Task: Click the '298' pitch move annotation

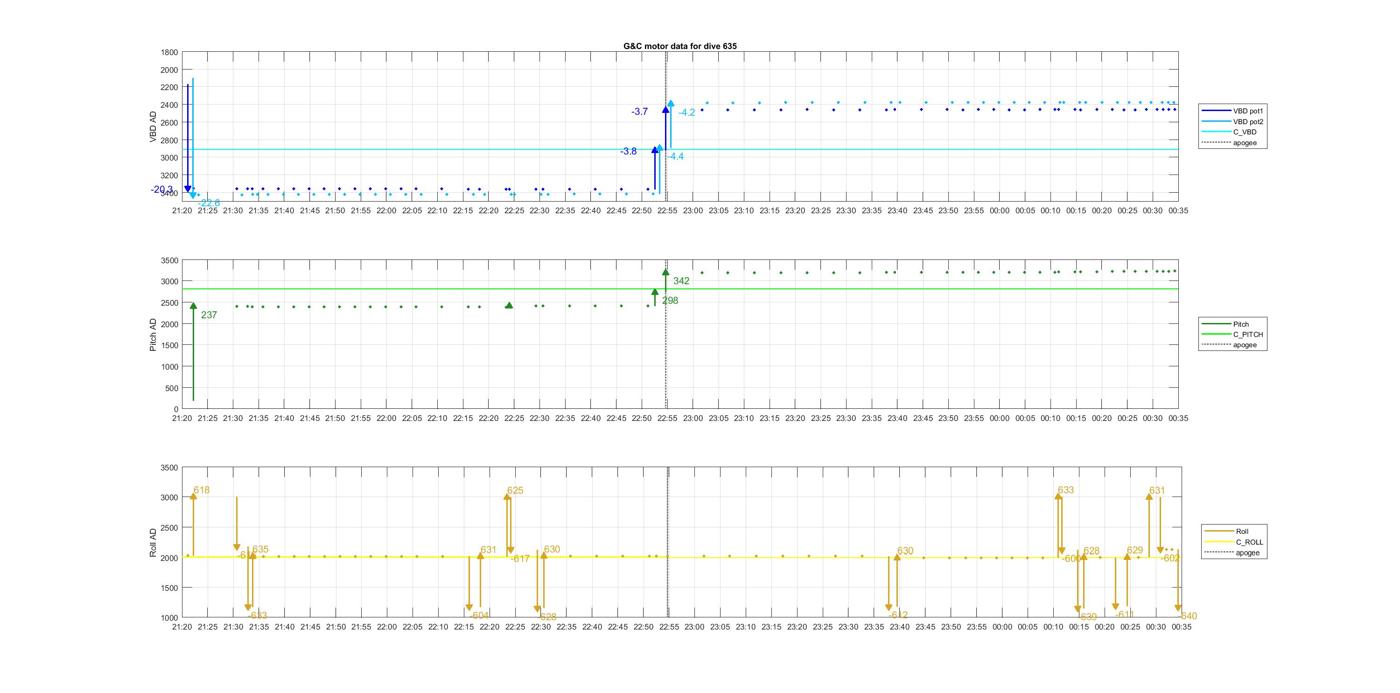Action: tap(670, 300)
